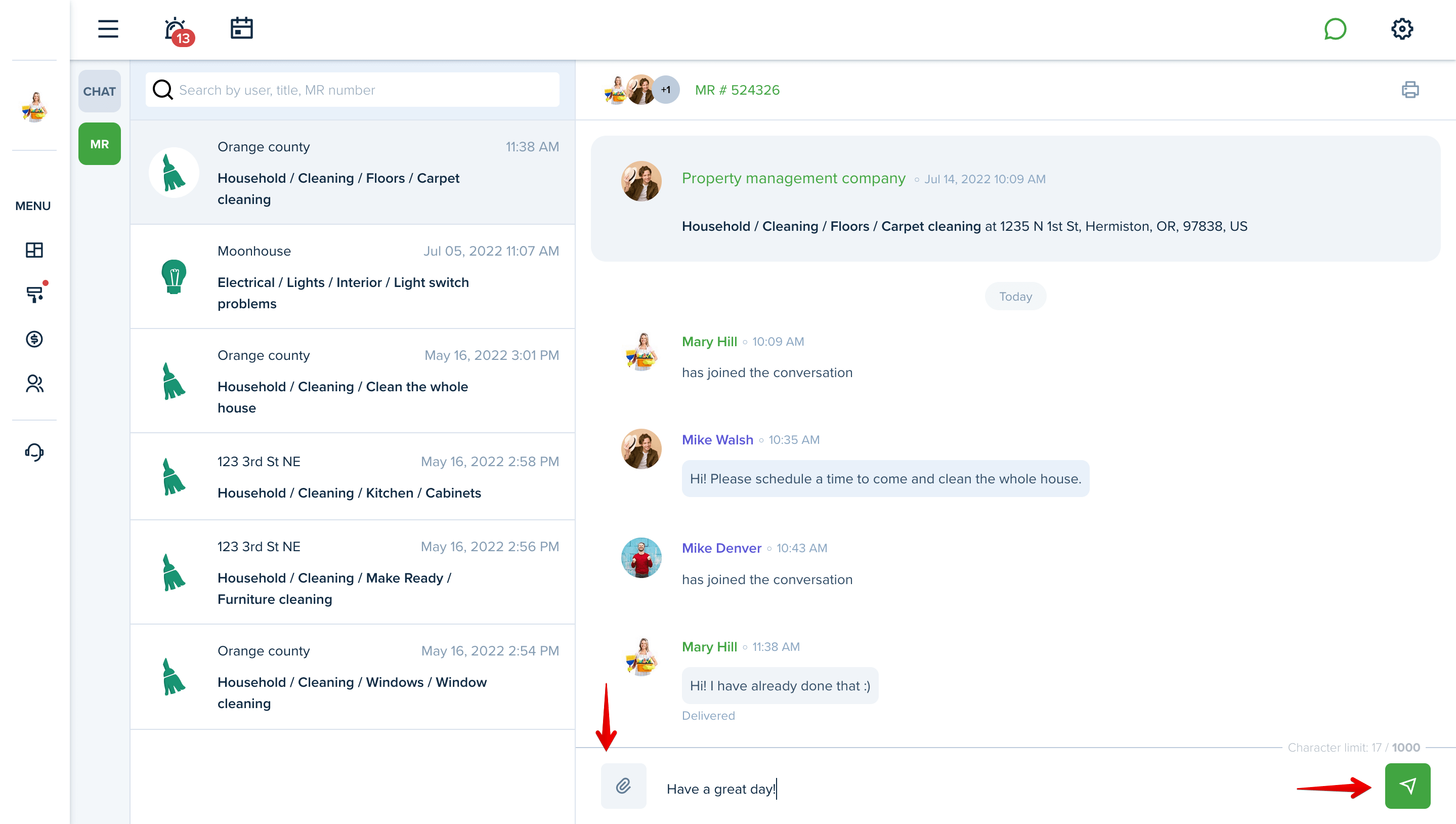Open Clean the whole house conversation

353,381
